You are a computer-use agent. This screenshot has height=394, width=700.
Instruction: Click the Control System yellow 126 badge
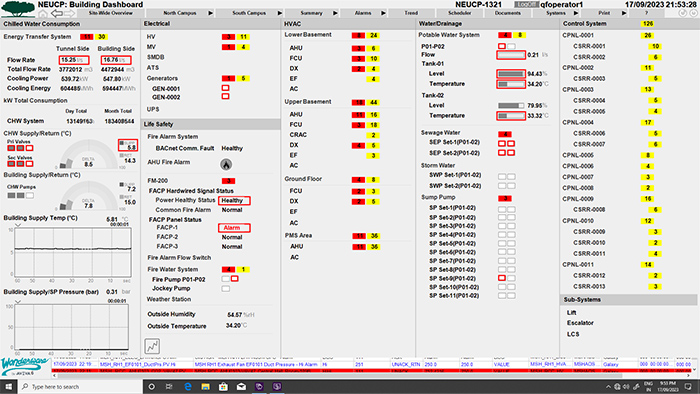pos(648,24)
